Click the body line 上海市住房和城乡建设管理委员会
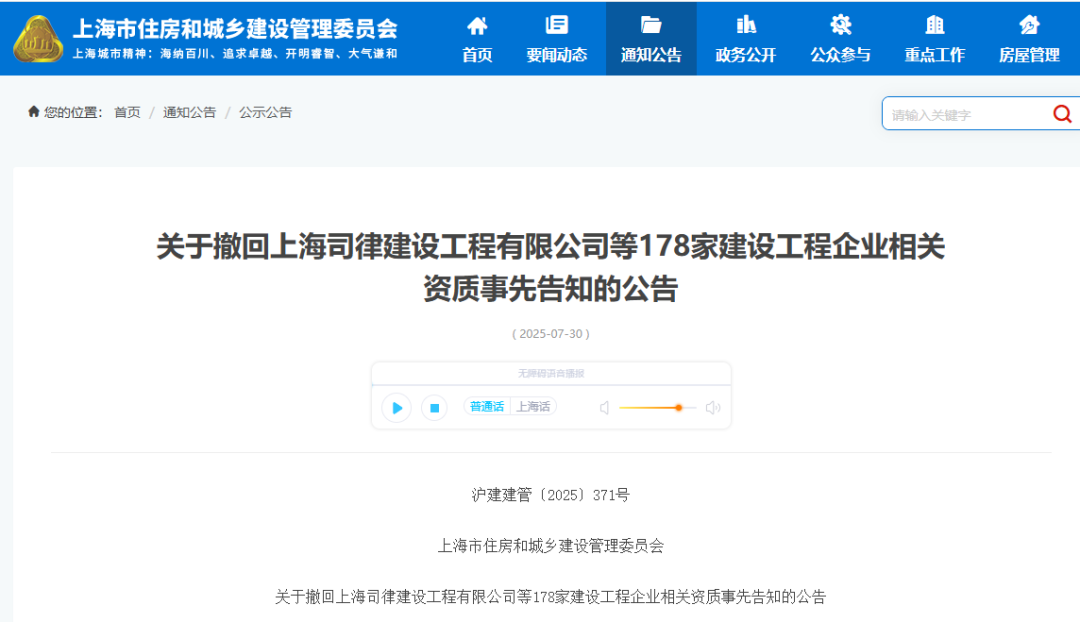 [551, 546]
